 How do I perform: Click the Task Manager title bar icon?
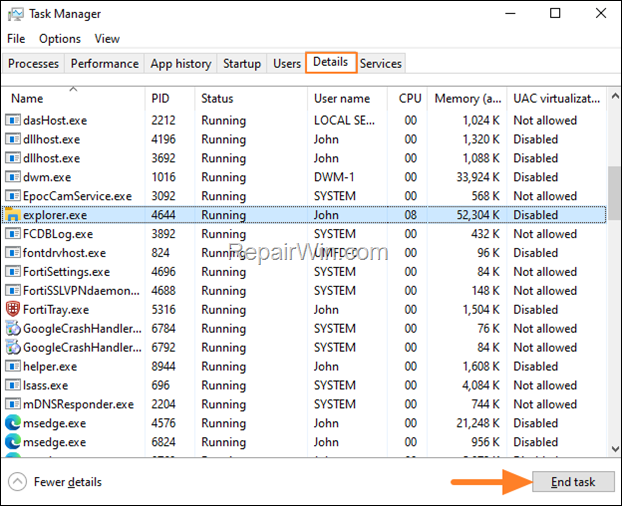pos(16,14)
